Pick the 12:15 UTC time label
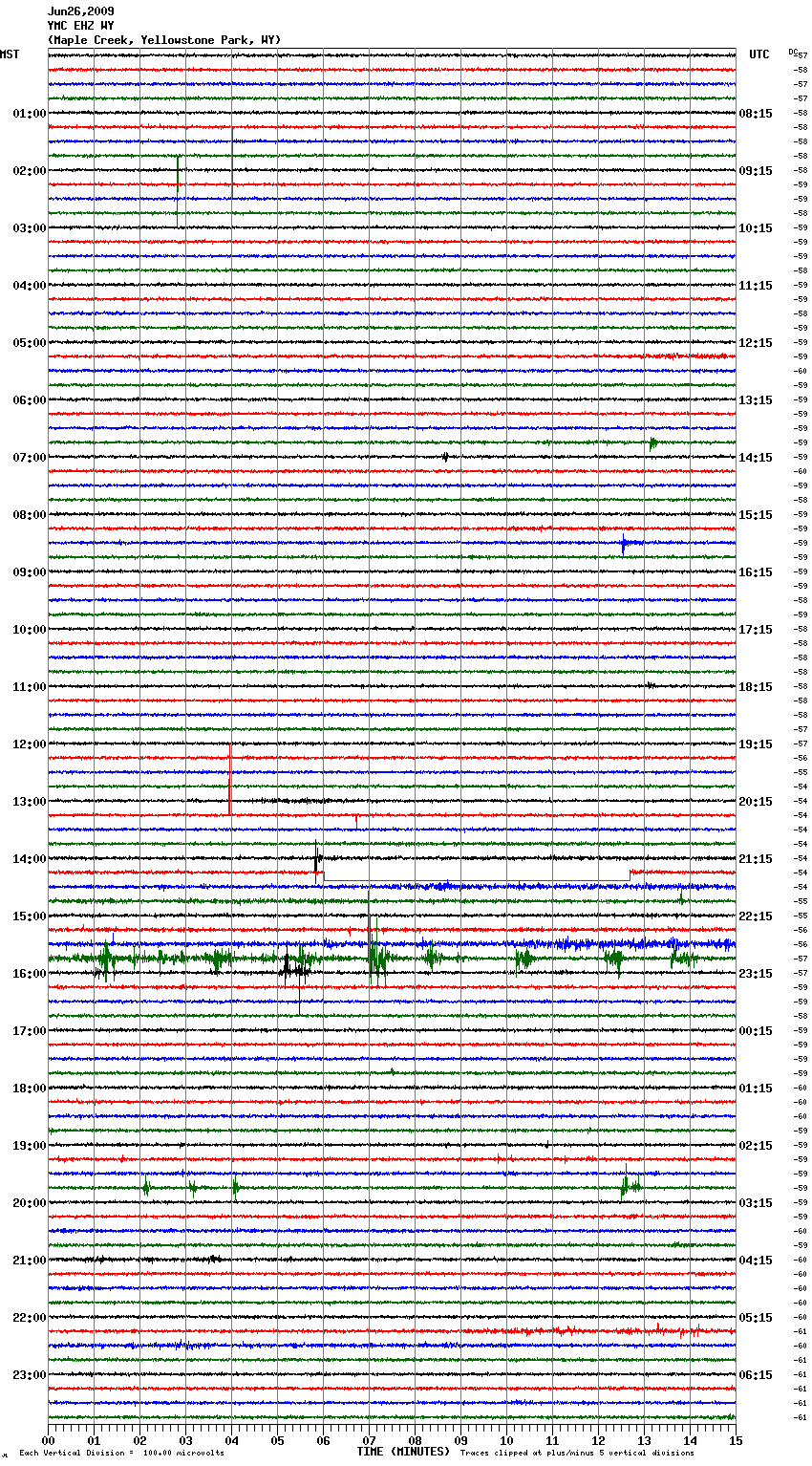Viewport: 812px width, 1466px height. click(756, 343)
